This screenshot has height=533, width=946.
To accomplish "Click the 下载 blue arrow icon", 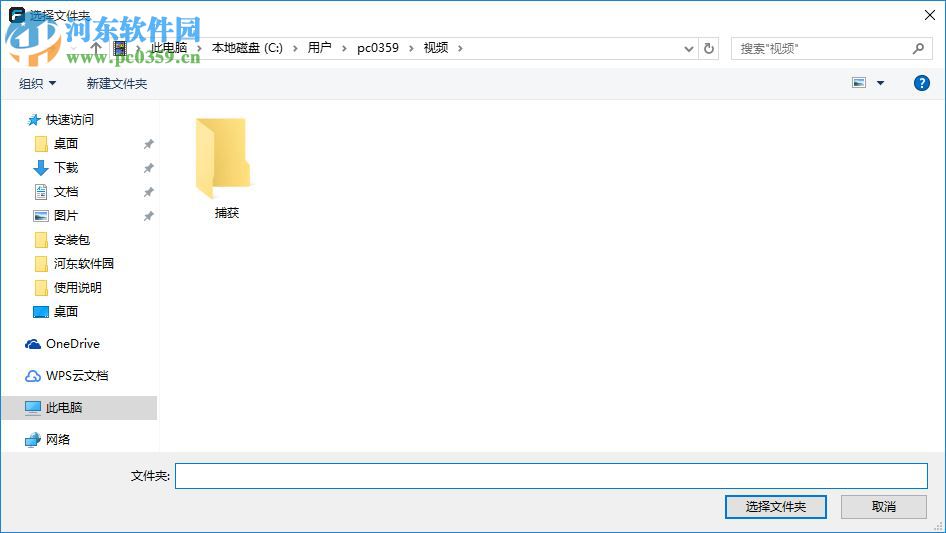I will coord(40,168).
